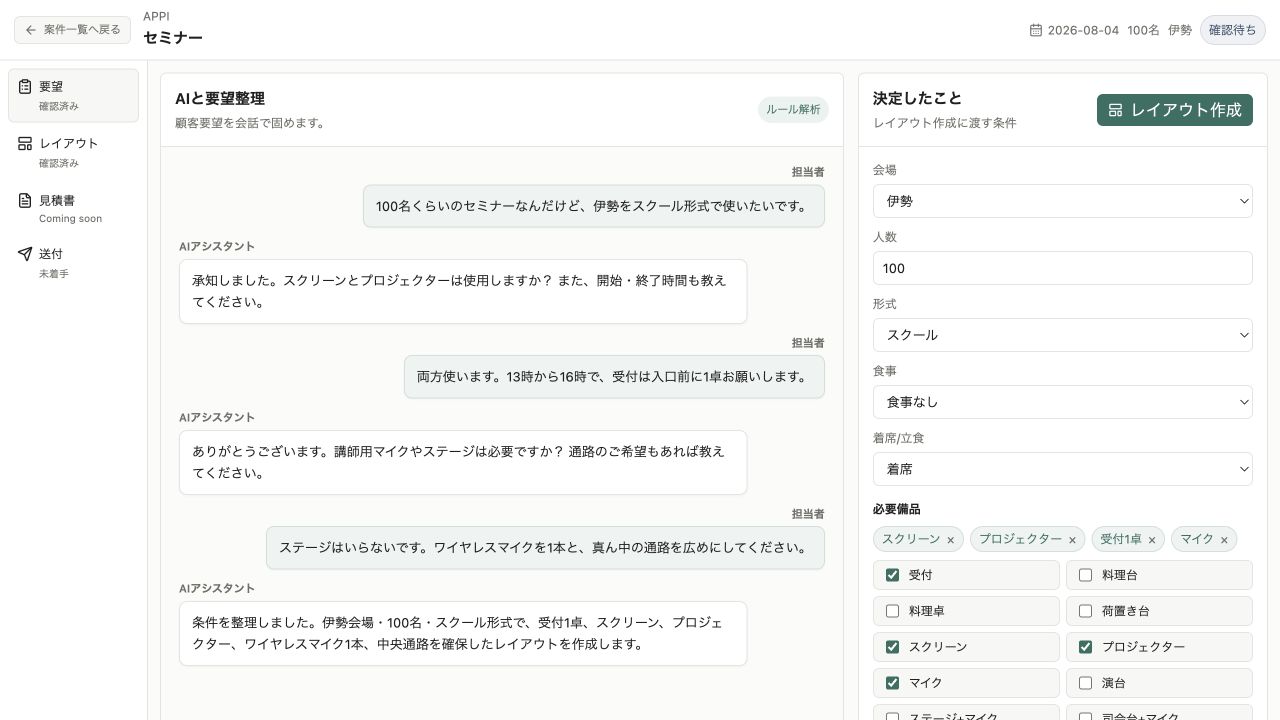
Task: Uncheck the 受付 checkbox
Action: point(893,575)
